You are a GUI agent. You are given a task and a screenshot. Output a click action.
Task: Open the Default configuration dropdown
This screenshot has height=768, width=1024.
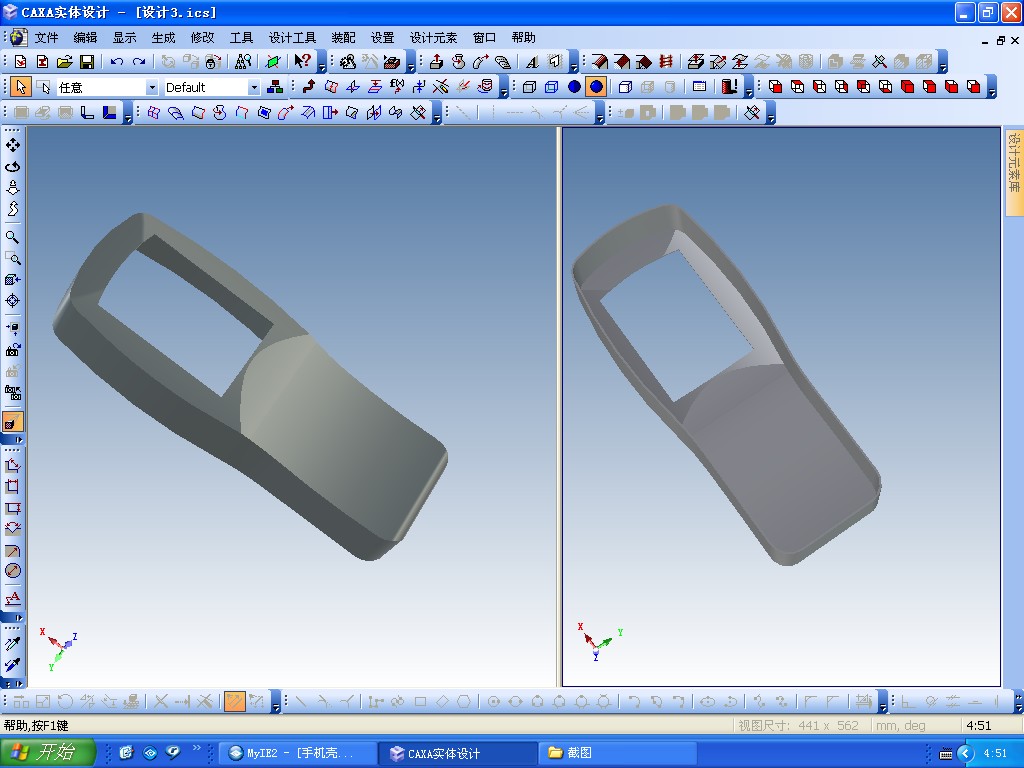click(254, 88)
